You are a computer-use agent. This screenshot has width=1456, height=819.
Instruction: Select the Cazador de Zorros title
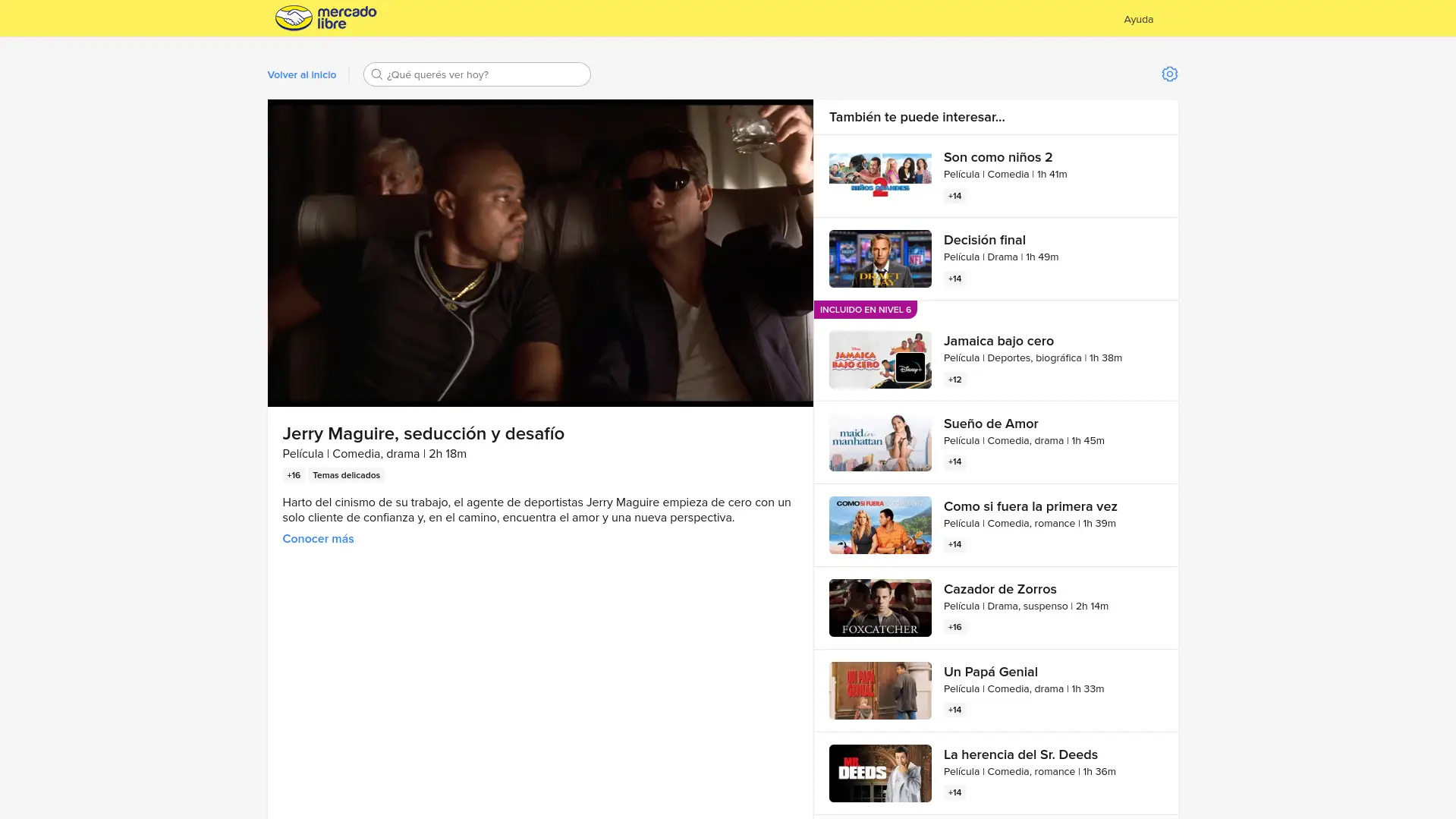click(x=1000, y=589)
